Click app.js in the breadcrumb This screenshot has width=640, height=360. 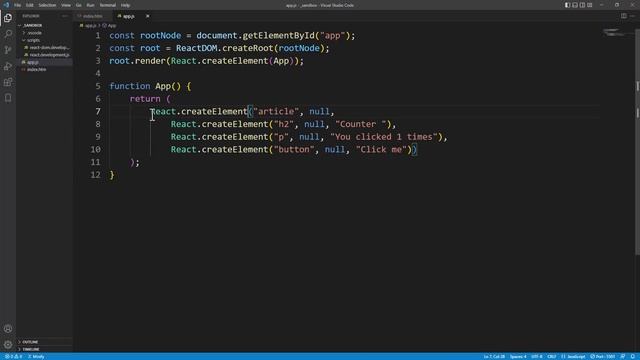(90, 26)
